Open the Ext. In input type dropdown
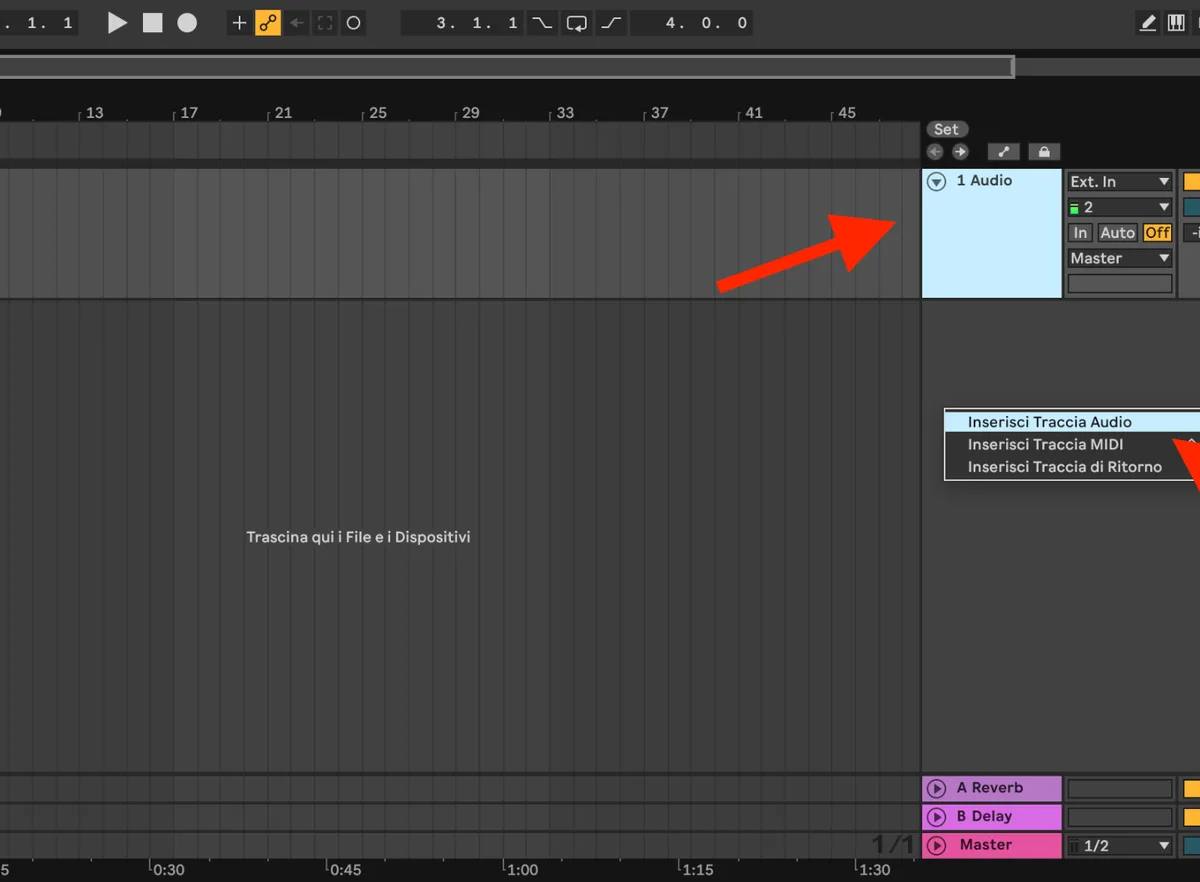 pyautogui.click(x=1120, y=182)
